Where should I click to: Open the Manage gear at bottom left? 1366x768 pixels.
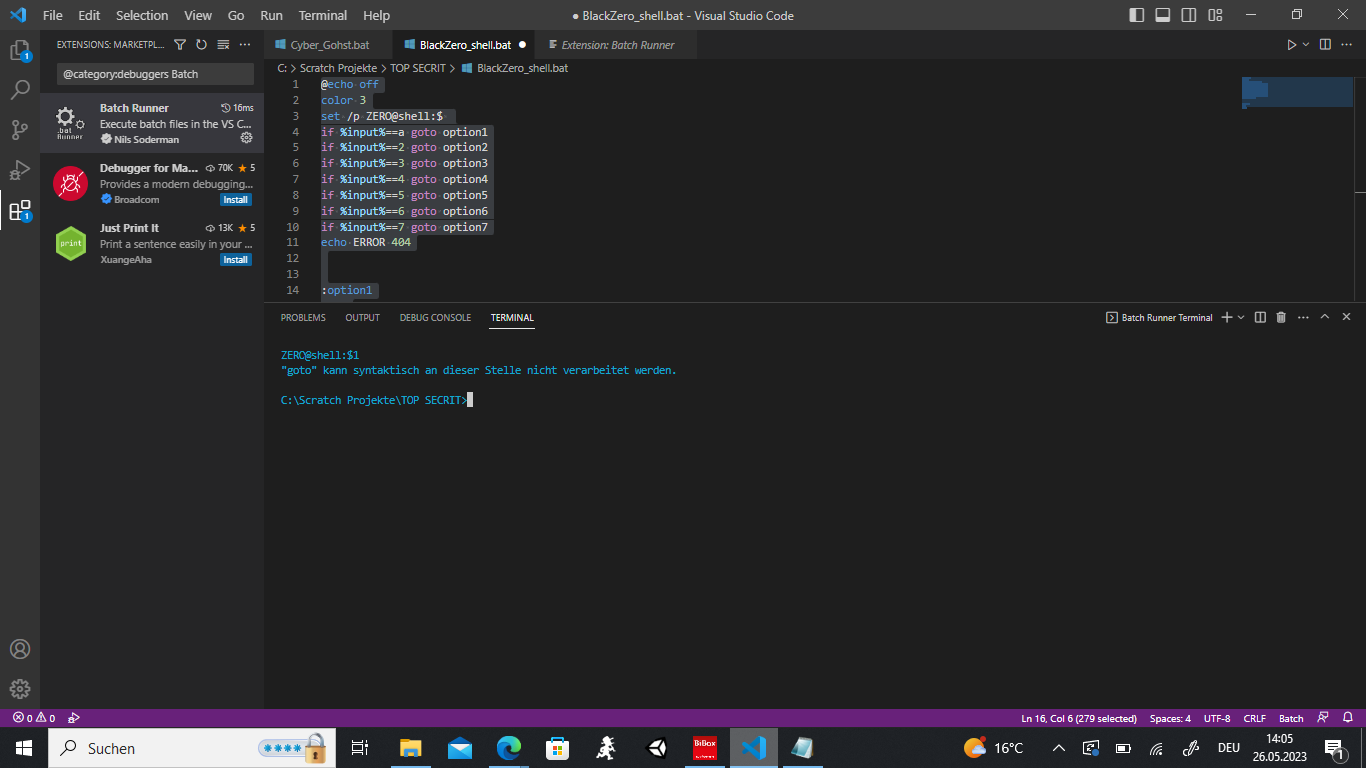tap(21, 689)
